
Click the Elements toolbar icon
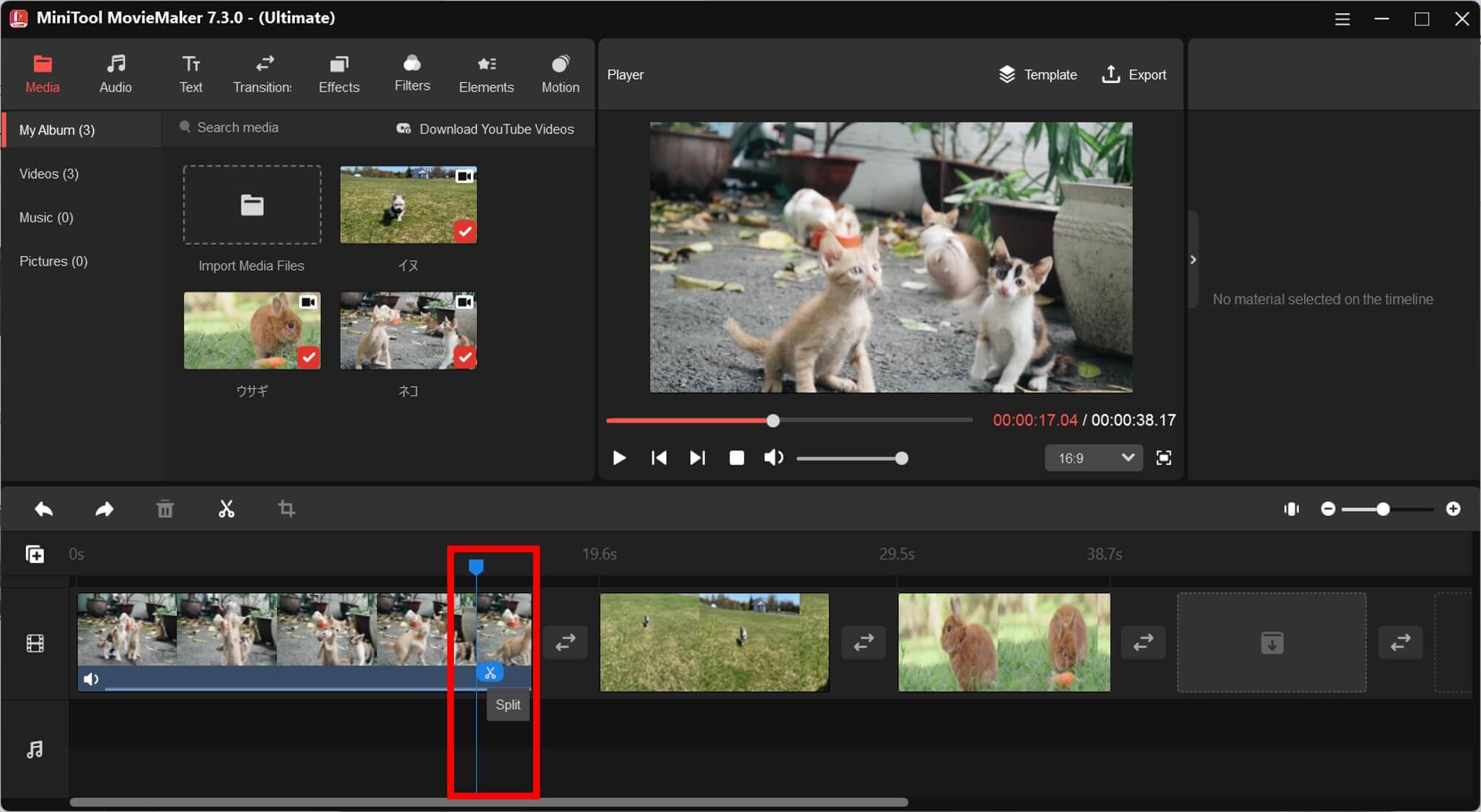485,73
